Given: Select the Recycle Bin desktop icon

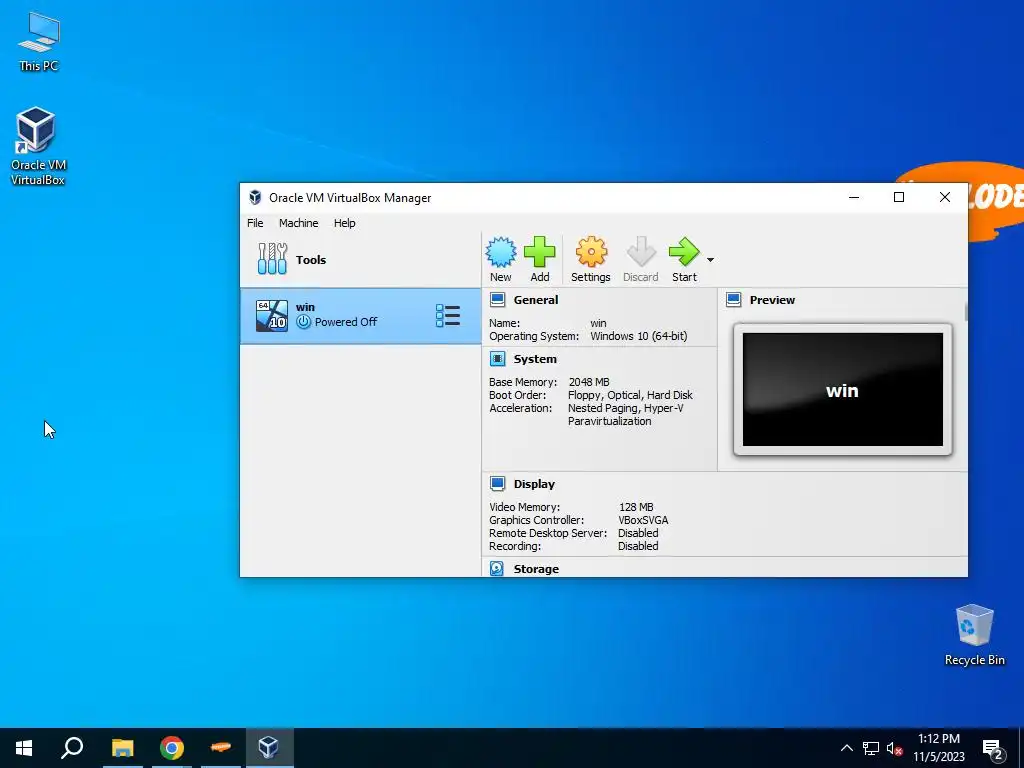Looking at the screenshot, I should 974,635.
